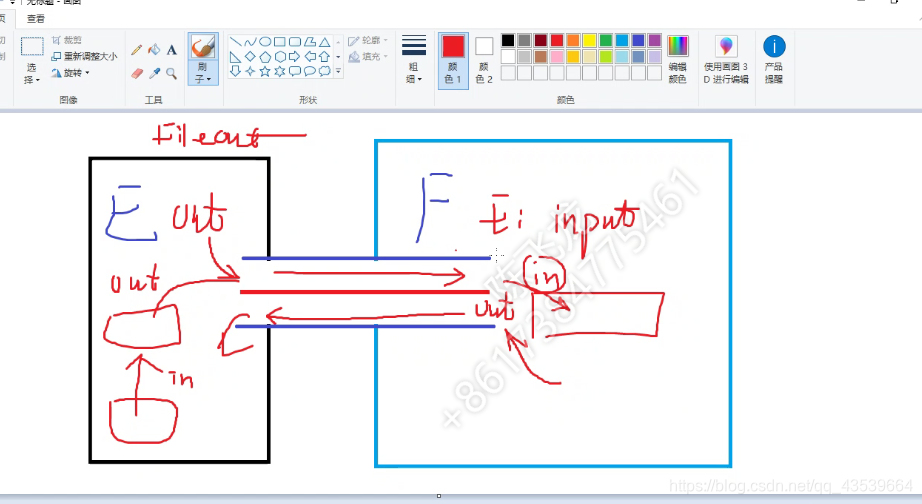
Task: Open the 填充 fill dropdown
Action: tap(368, 56)
